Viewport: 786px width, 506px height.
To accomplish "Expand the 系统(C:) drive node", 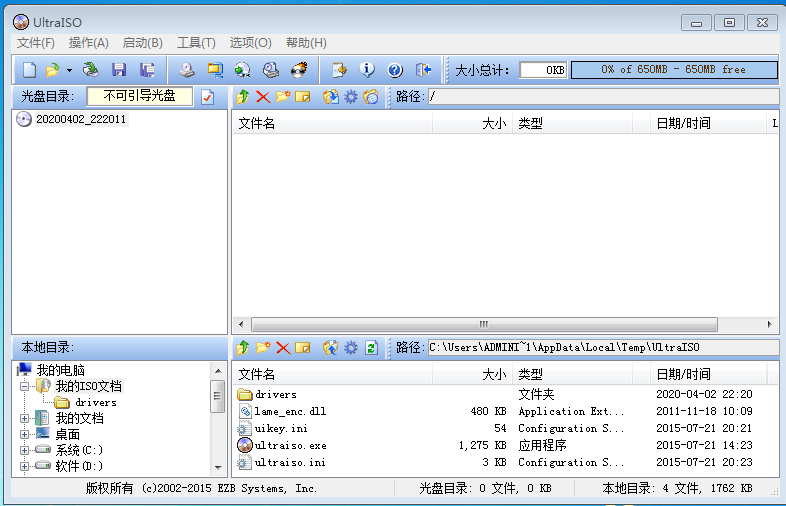I will coord(25,450).
